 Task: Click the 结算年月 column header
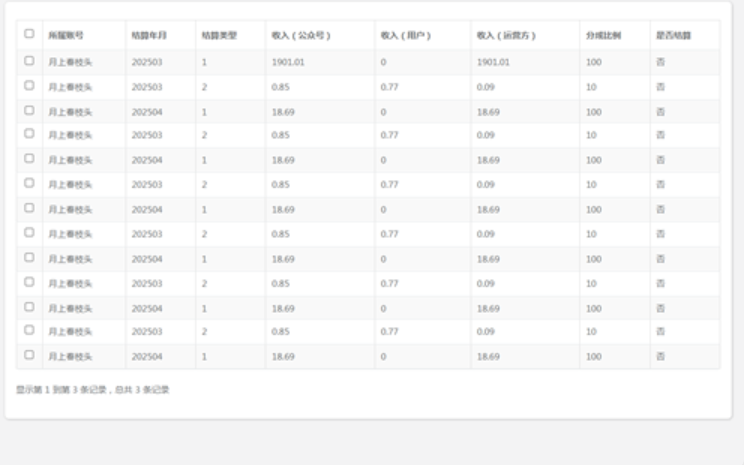(x=149, y=35)
